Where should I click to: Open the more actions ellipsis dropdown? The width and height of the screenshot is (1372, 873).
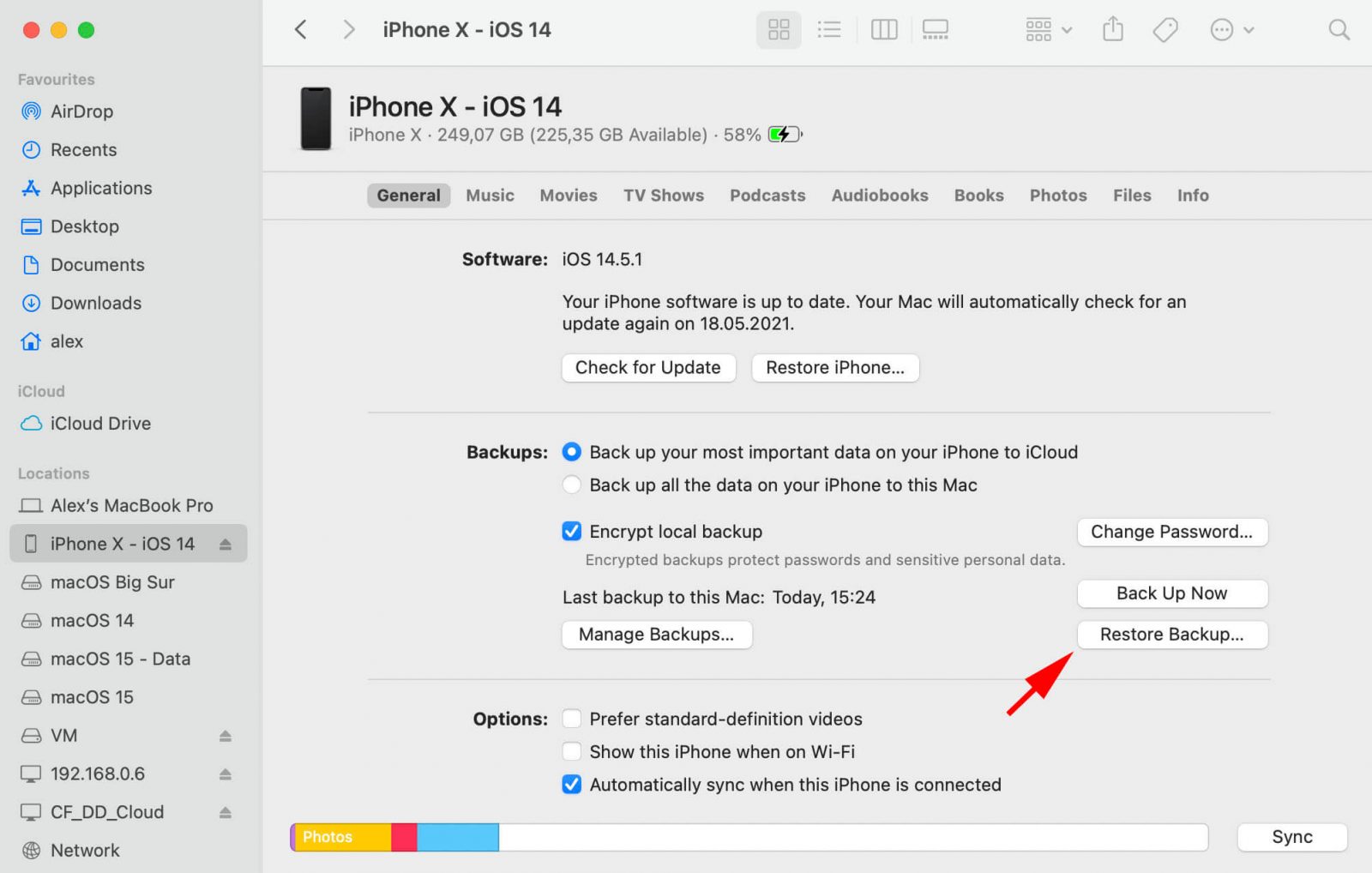pyautogui.click(x=1232, y=29)
